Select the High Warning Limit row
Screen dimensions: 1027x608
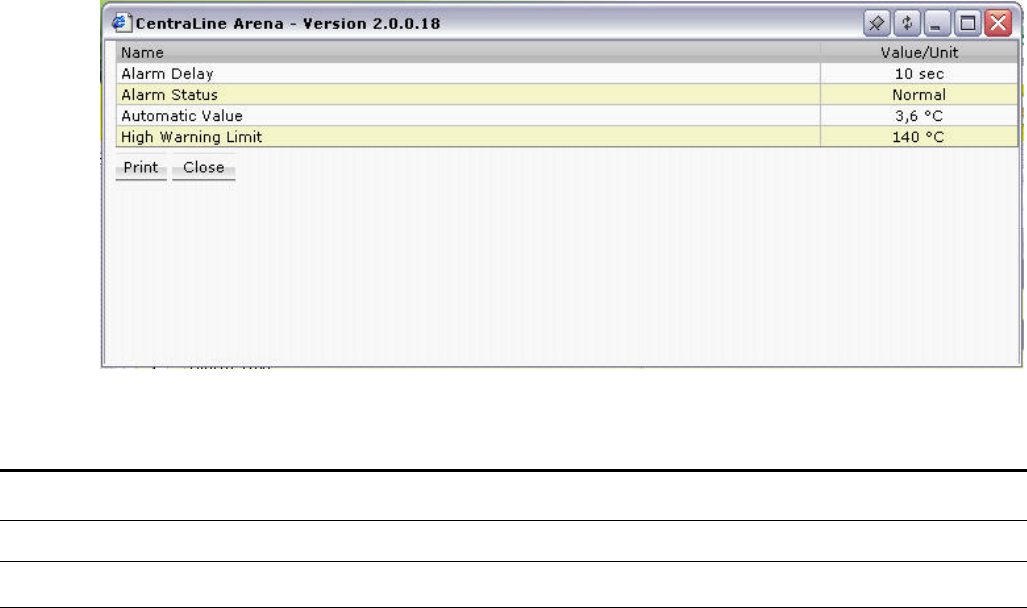click(567, 136)
